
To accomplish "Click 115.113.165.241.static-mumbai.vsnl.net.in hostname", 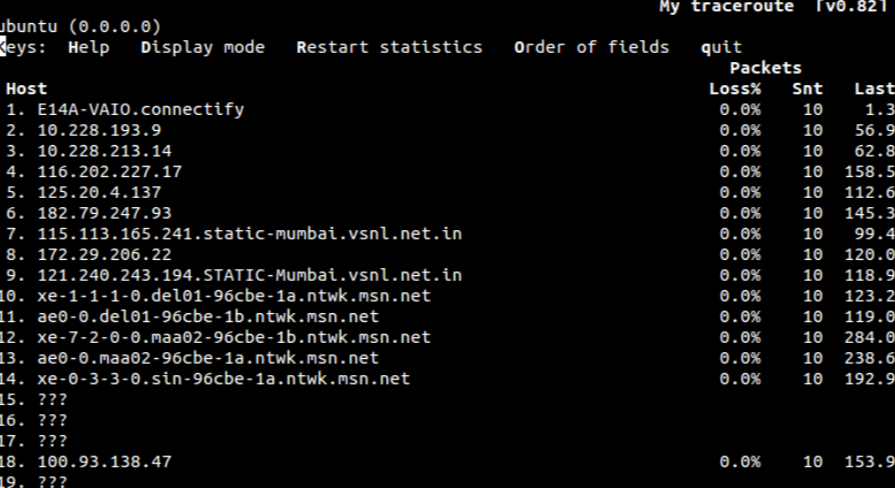I will click(249, 234).
